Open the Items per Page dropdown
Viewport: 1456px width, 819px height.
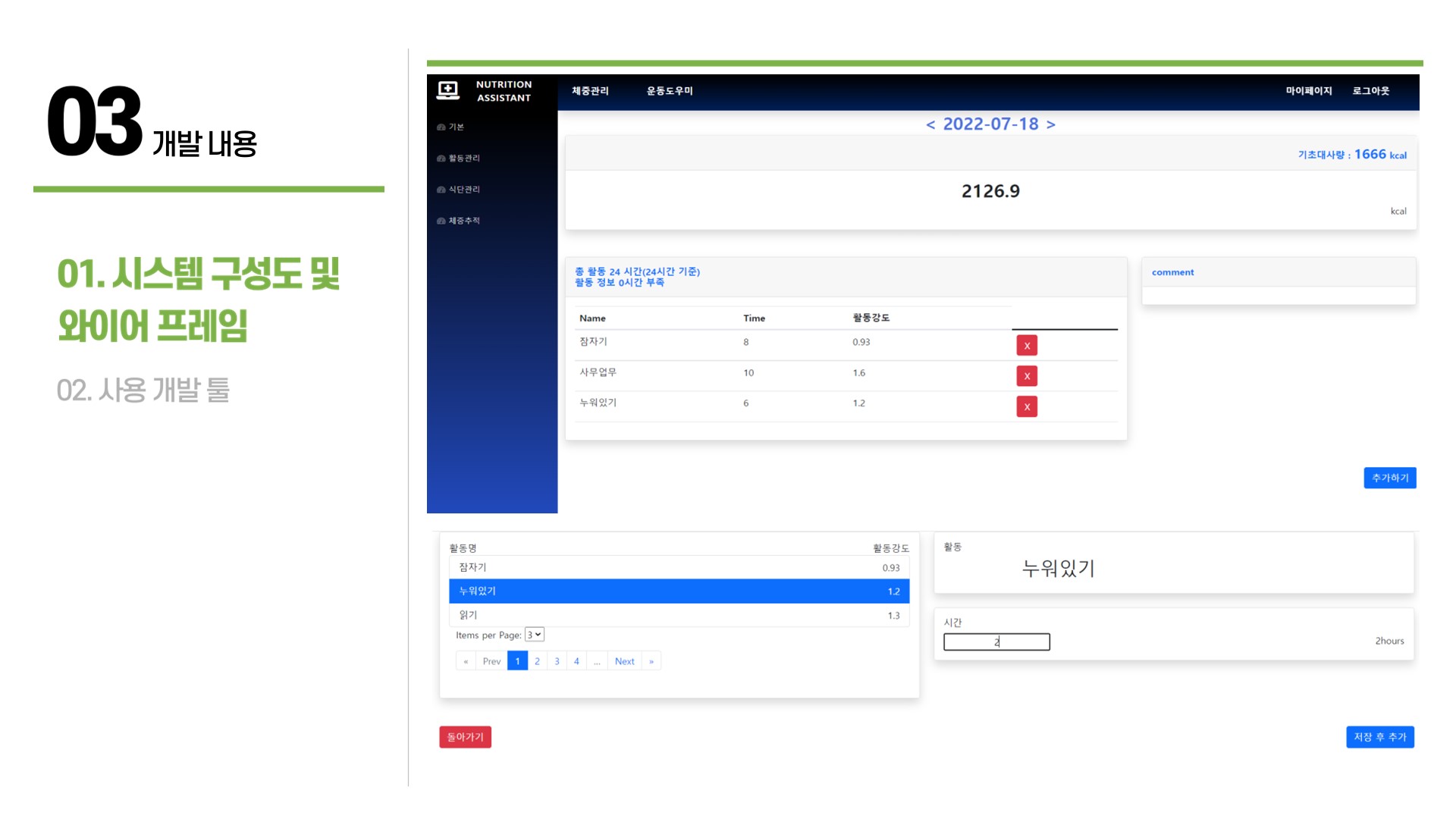click(535, 635)
